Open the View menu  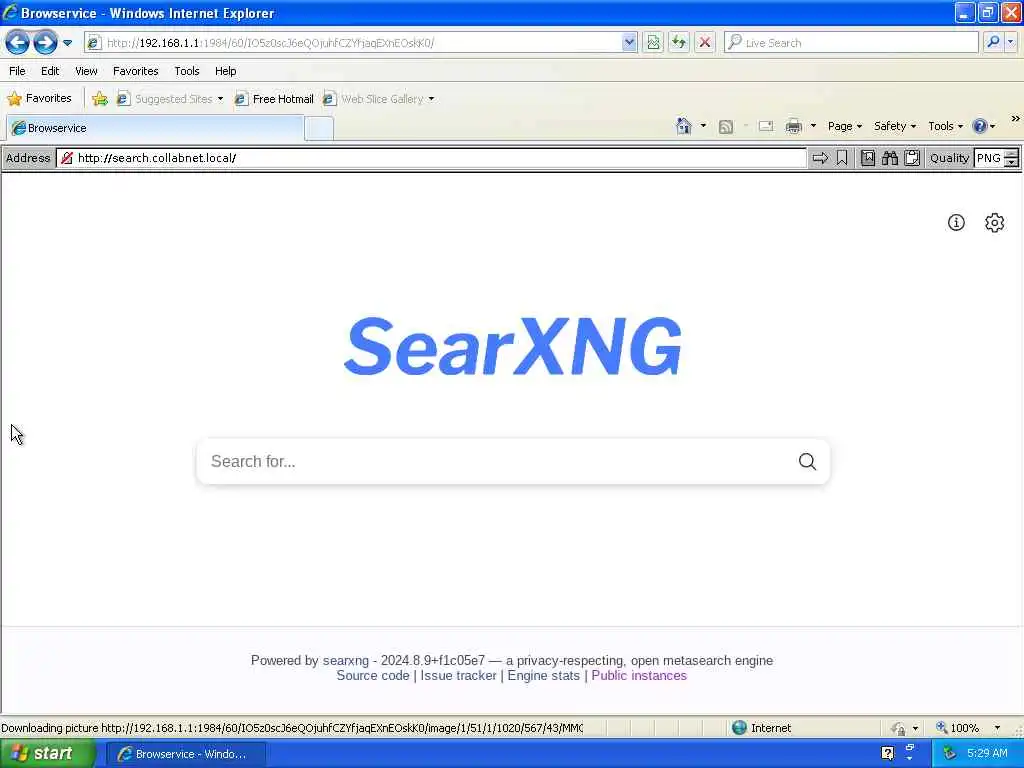(86, 71)
